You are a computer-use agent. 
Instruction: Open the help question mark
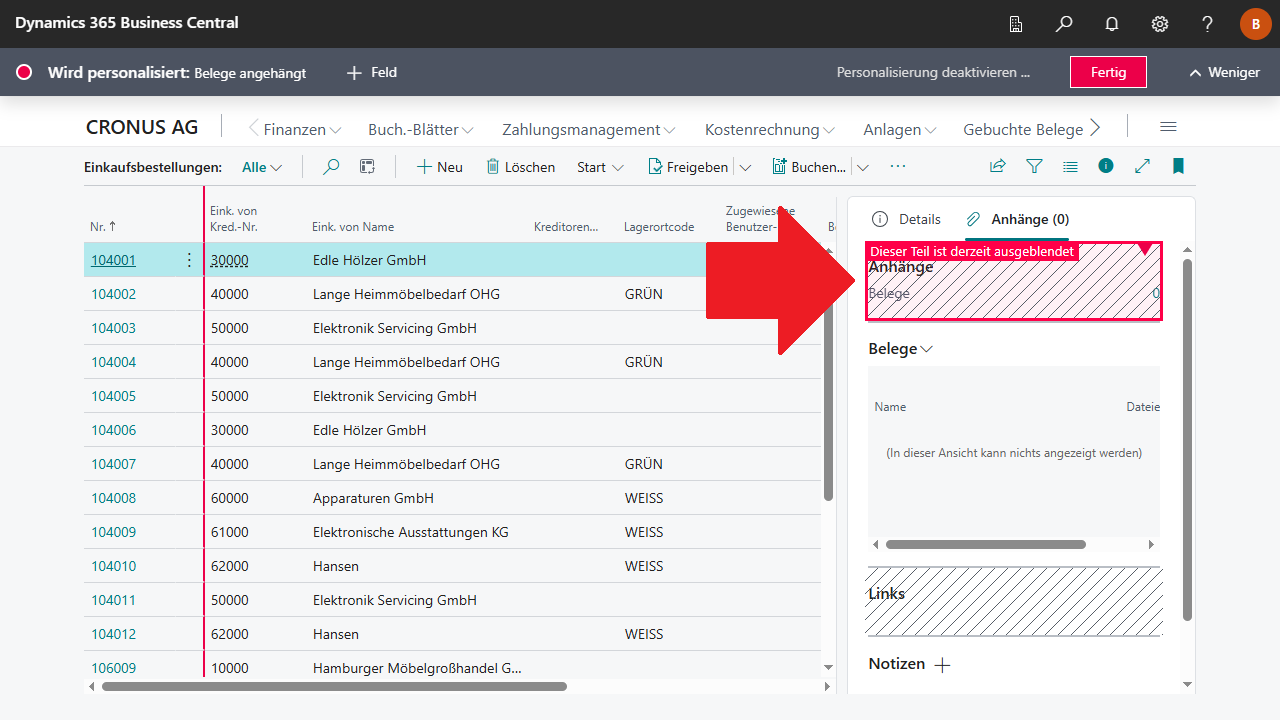pyautogui.click(x=1208, y=24)
